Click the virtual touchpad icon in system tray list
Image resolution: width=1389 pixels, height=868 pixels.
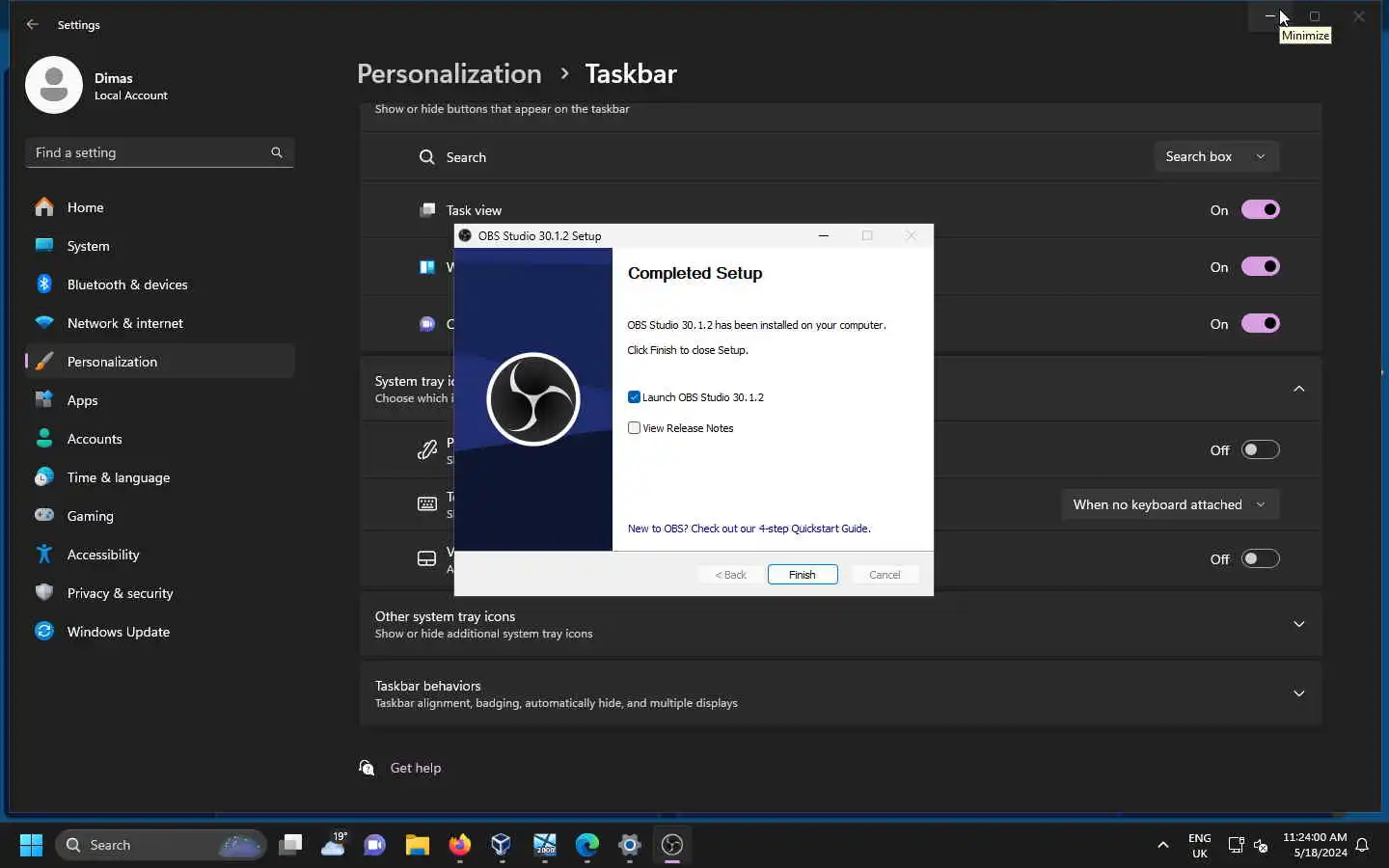426,558
